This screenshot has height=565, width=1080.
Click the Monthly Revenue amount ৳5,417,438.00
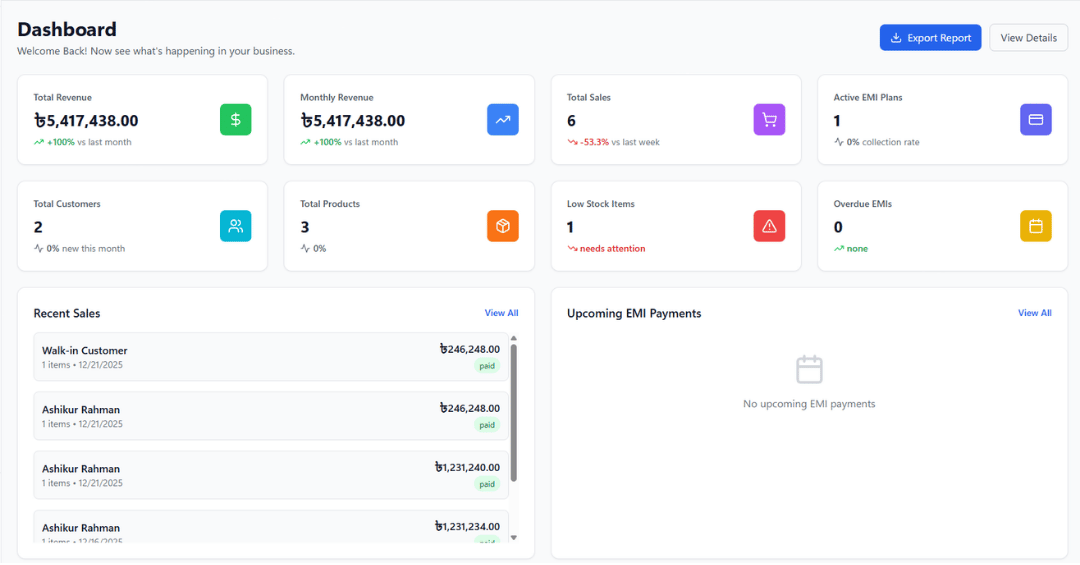[x=353, y=121]
